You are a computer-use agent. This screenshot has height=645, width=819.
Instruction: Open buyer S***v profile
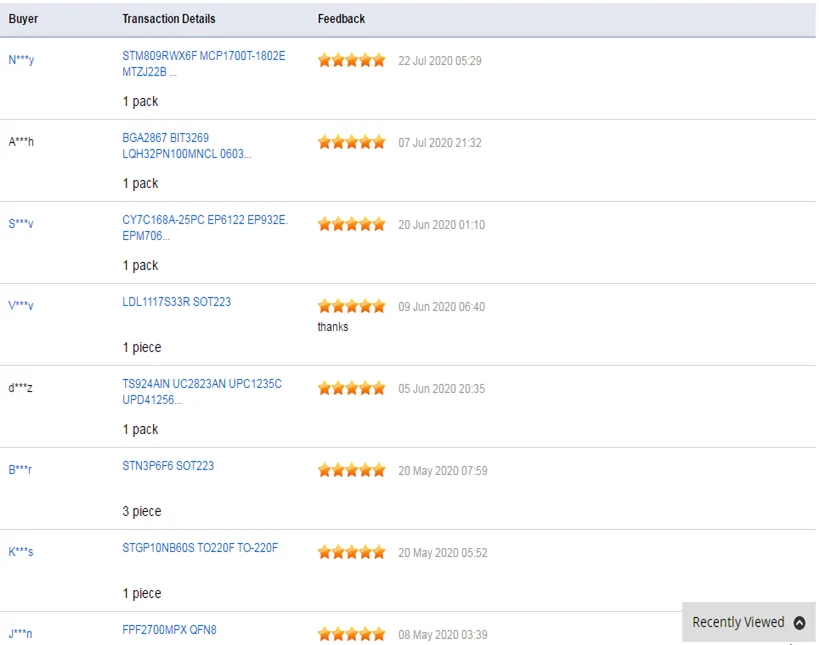click(x=21, y=224)
